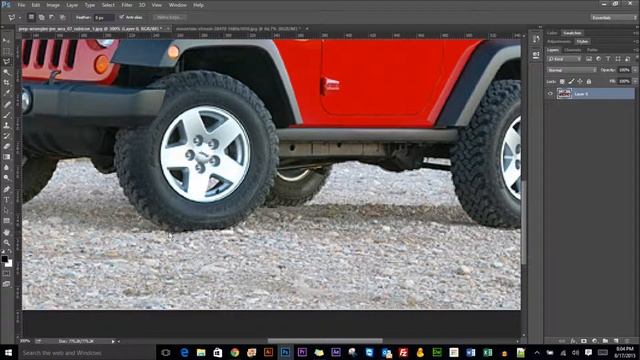The width and height of the screenshot is (640, 360).
Task: Toggle Lock transparent pixels
Action: (x=562, y=82)
